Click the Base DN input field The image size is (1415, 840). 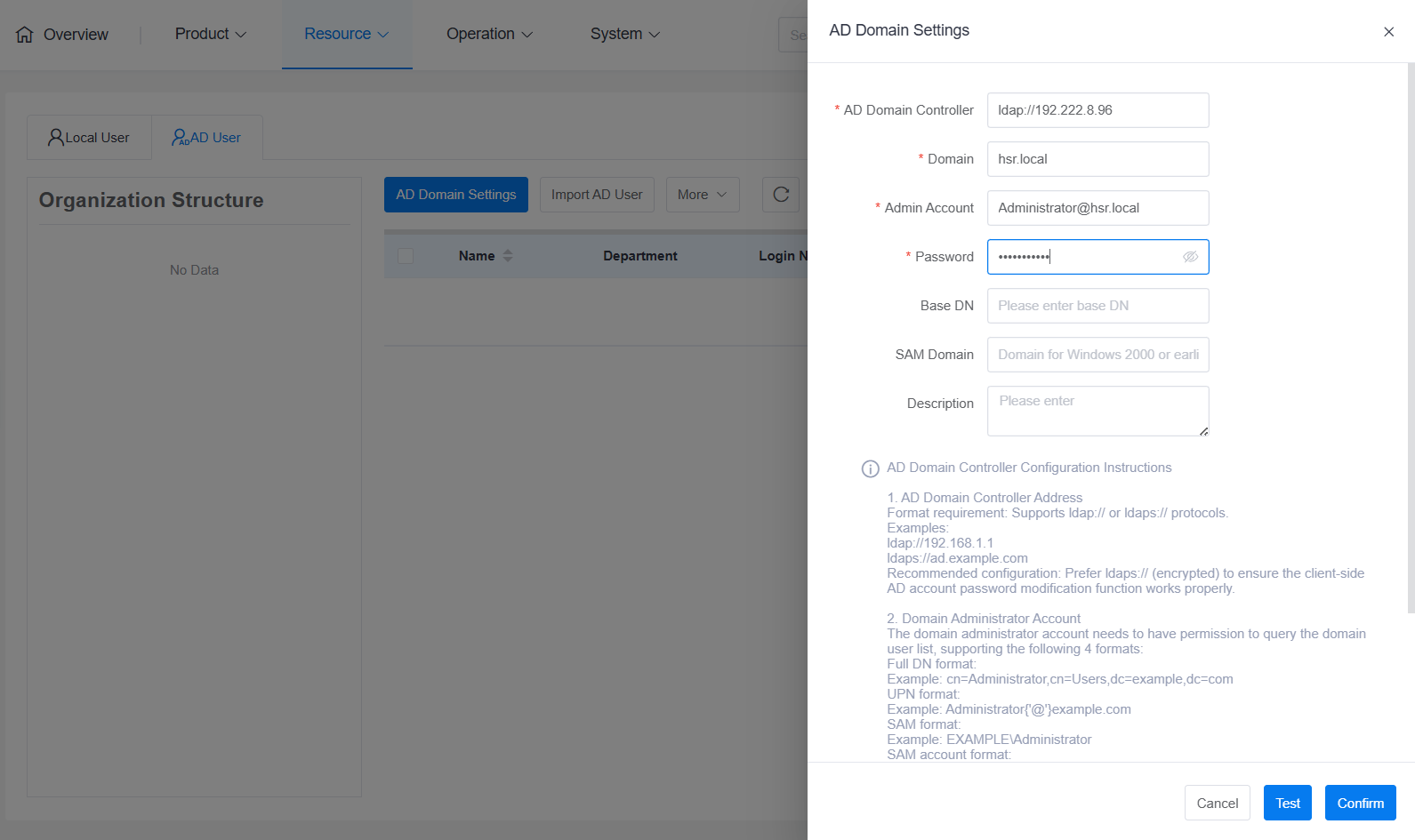coord(1097,306)
